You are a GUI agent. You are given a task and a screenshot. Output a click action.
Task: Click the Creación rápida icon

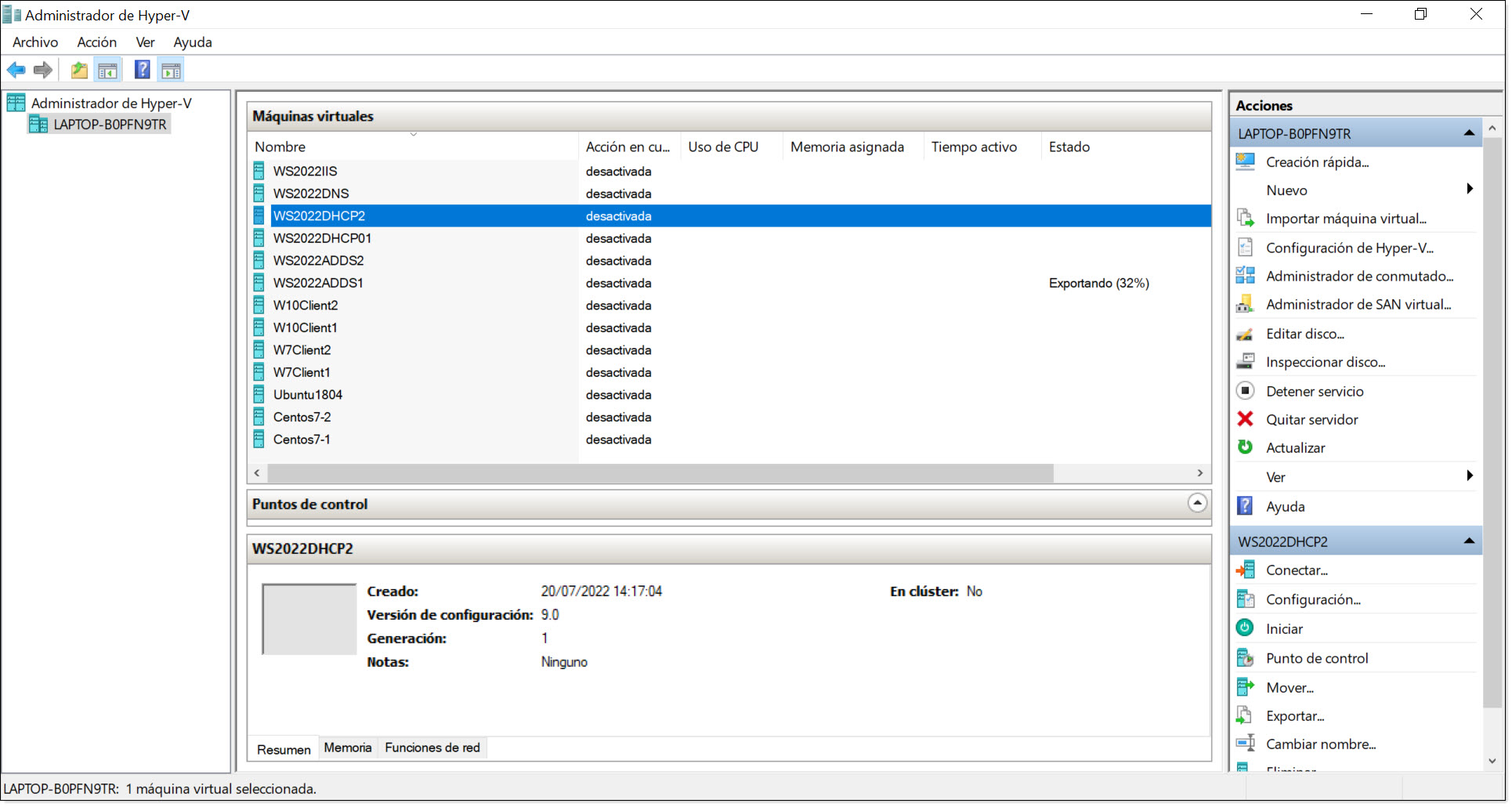tap(1246, 161)
